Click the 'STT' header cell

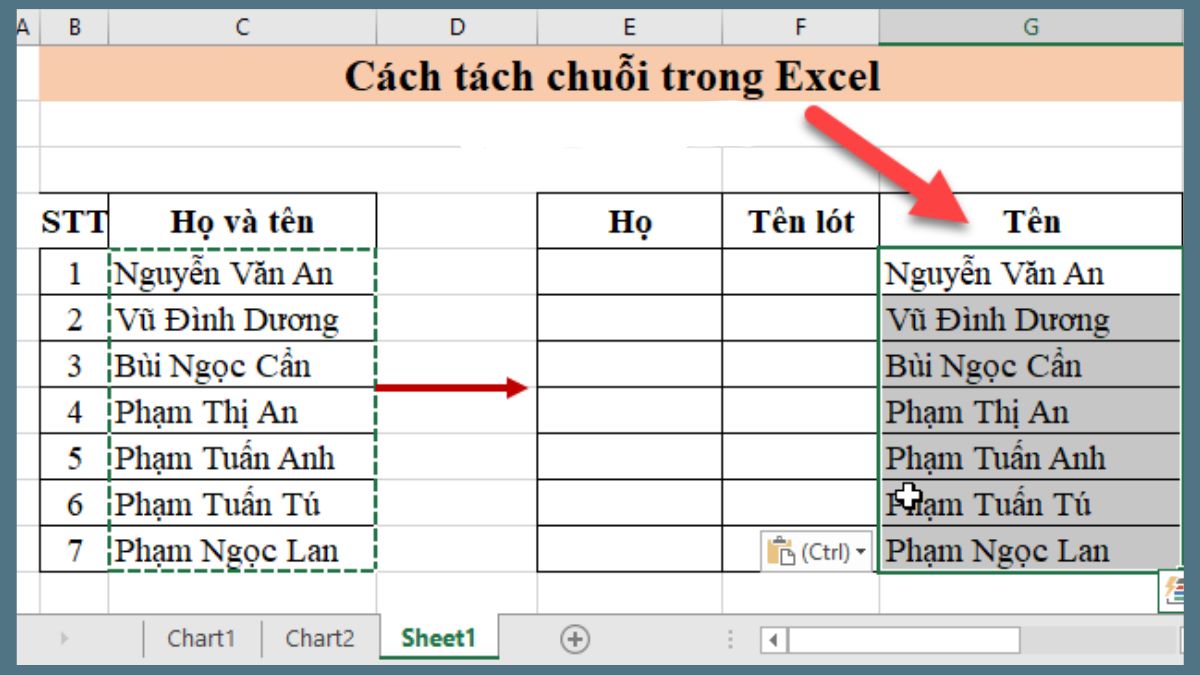click(74, 221)
